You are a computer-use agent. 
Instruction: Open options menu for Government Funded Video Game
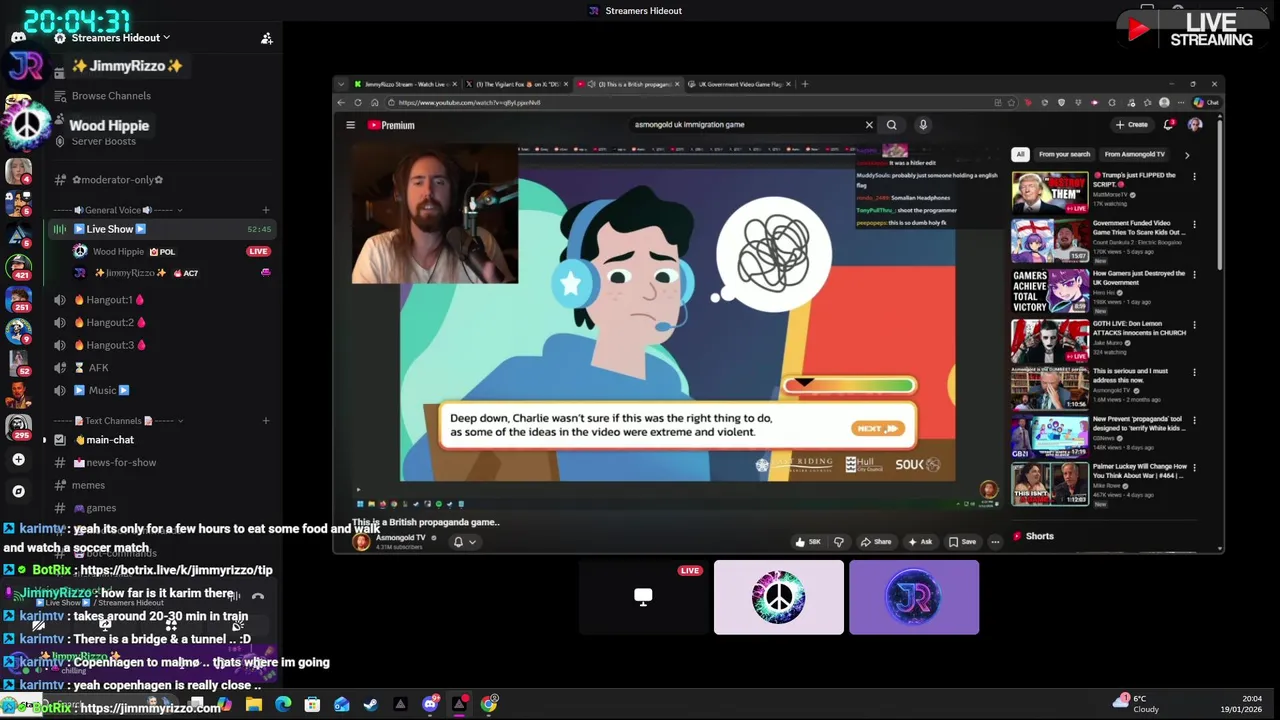point(1194,225)
